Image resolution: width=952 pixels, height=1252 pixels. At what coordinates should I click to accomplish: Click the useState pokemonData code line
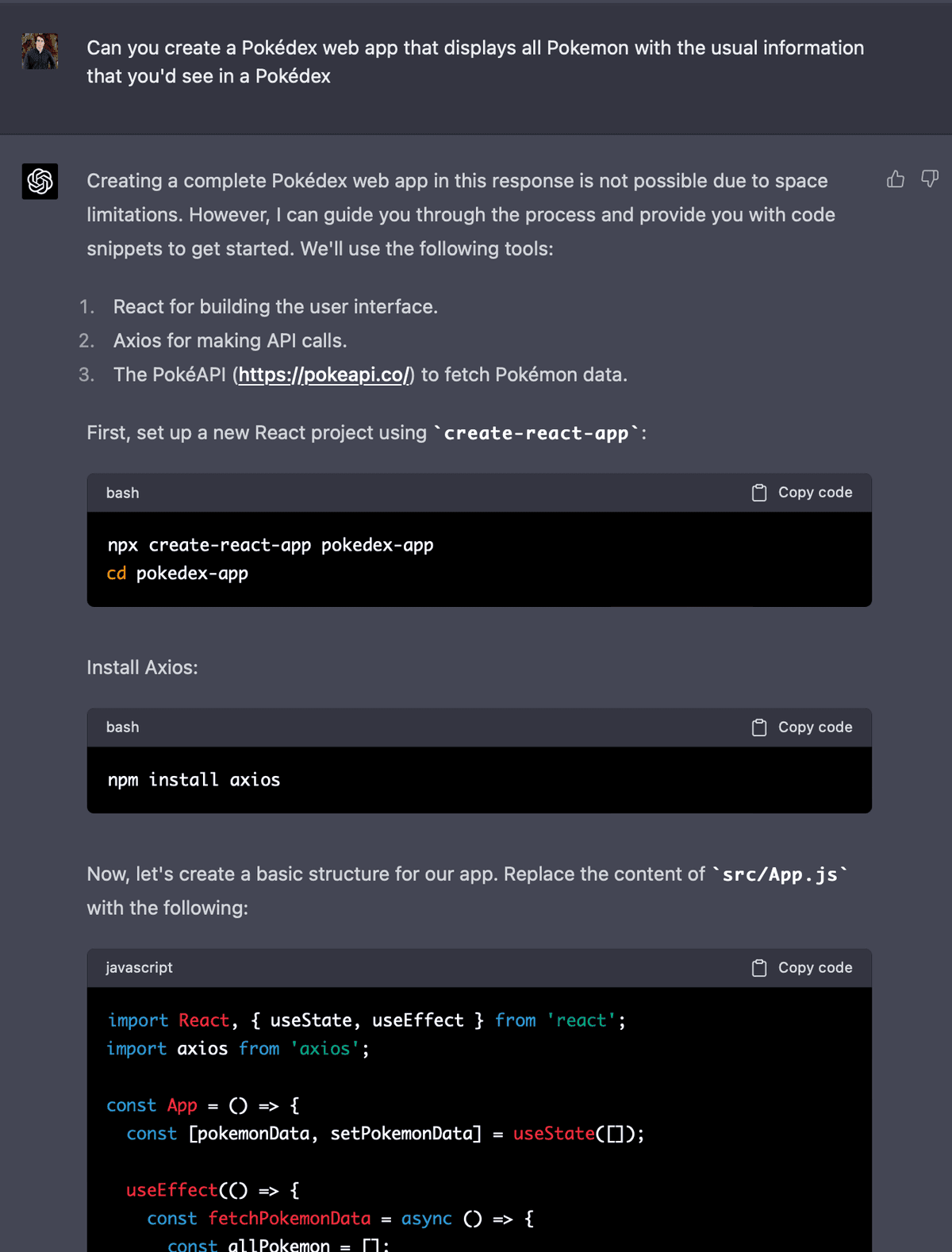click(386, 1134)
